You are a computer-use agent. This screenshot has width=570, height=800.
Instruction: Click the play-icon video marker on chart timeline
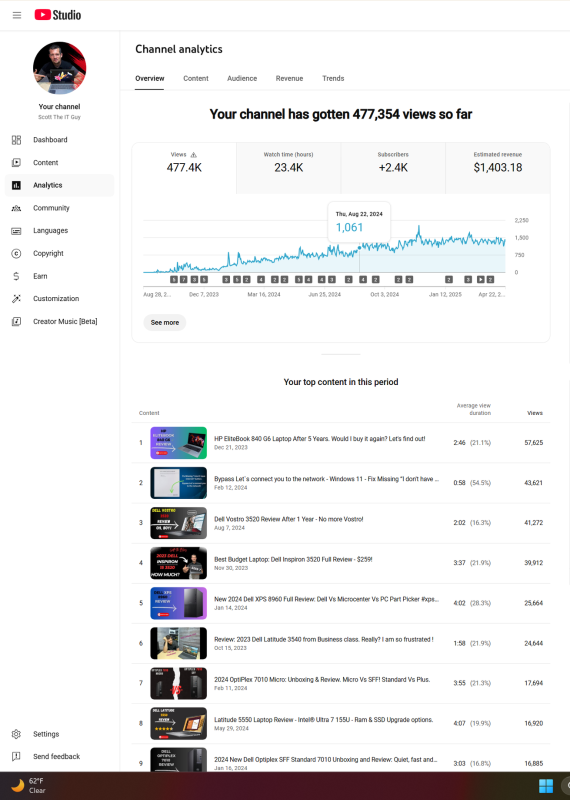click(480, 280)
